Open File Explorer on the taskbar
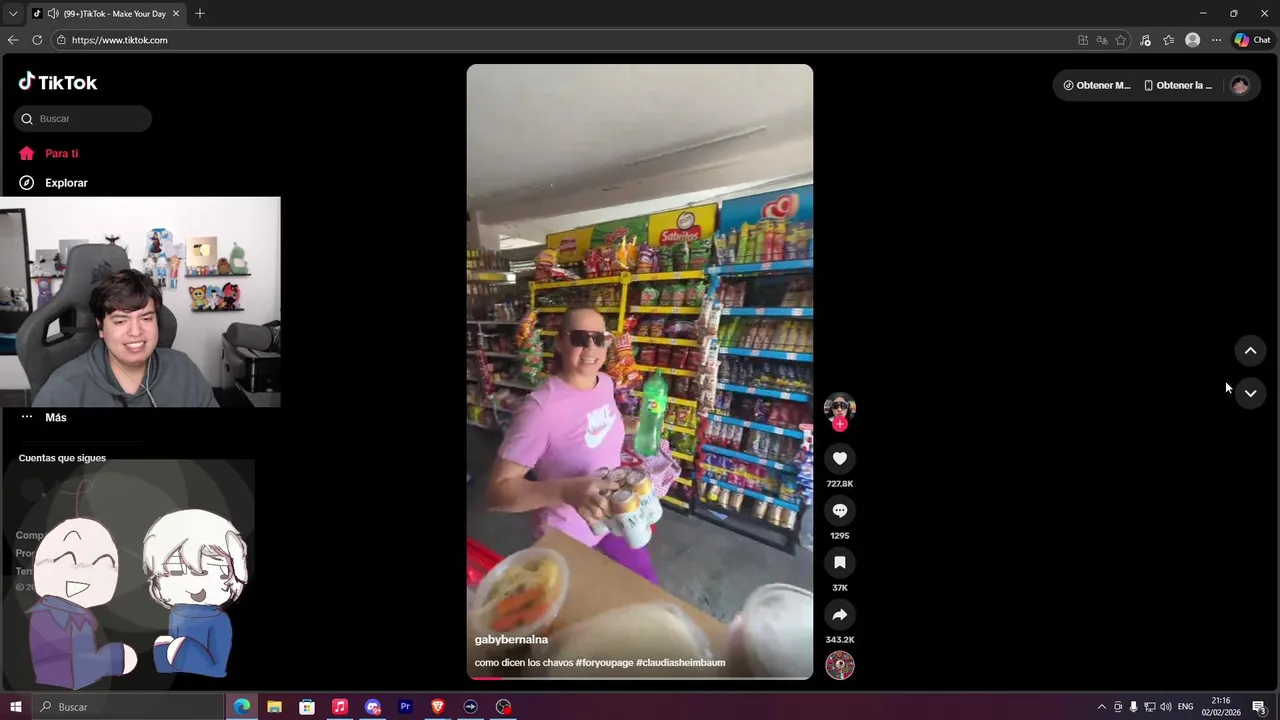 274,707
